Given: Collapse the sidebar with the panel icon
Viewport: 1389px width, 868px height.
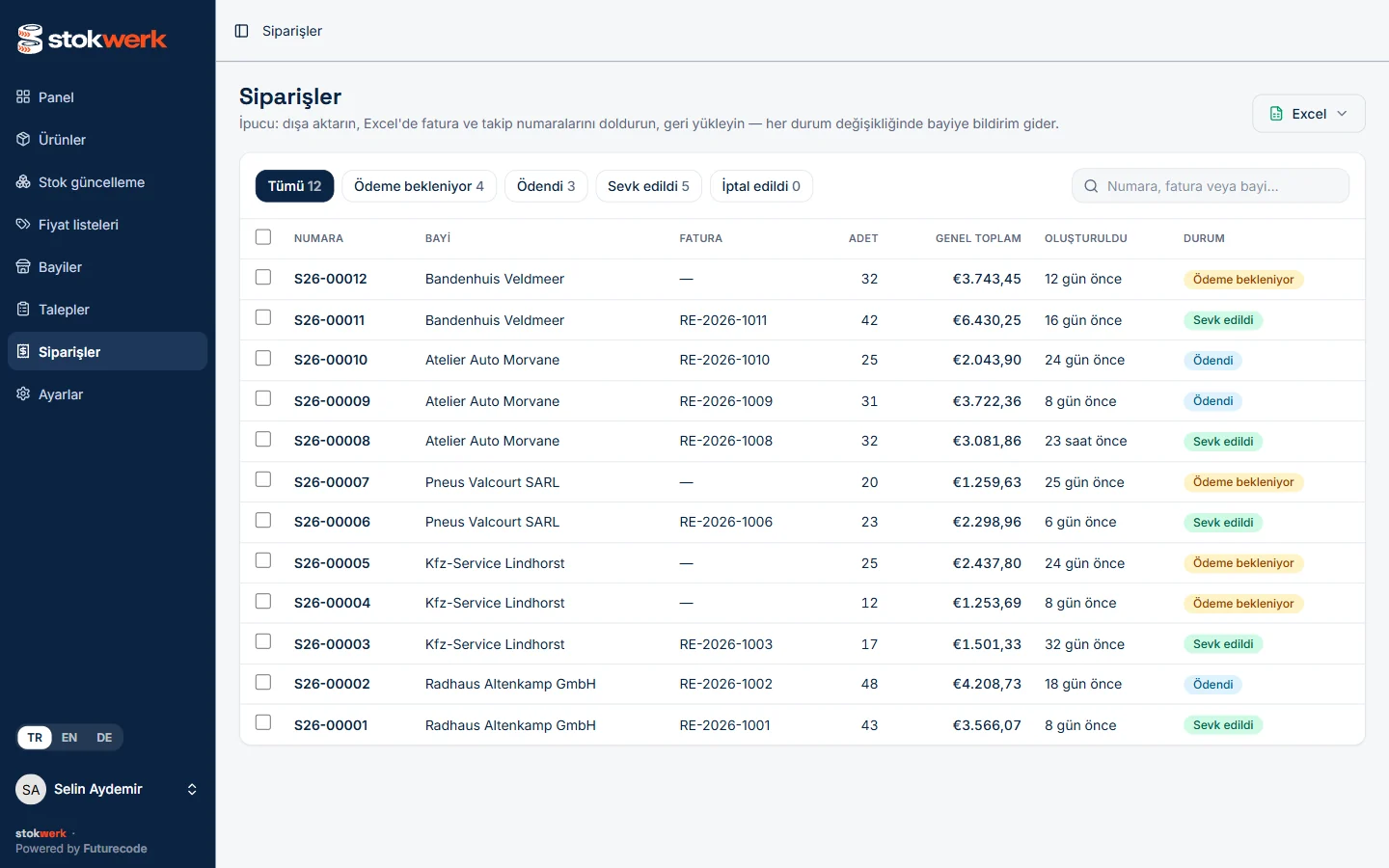Looking at the screenshot, I should (242, 31).
